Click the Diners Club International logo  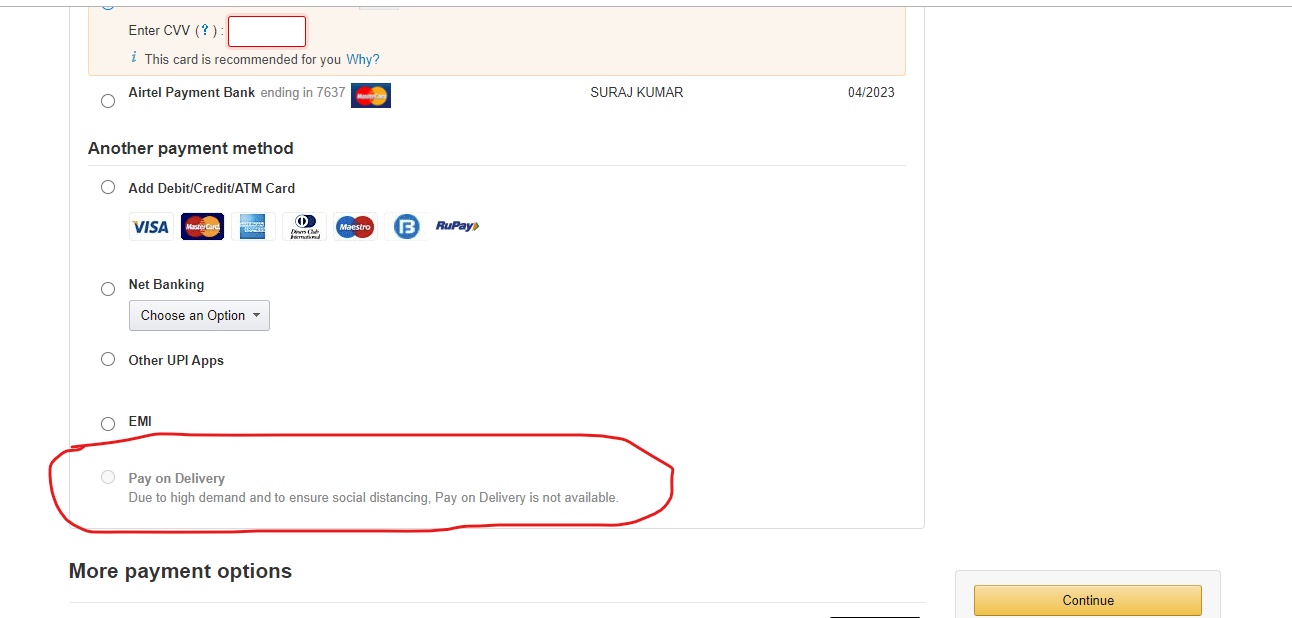click(x=304, y=227)
